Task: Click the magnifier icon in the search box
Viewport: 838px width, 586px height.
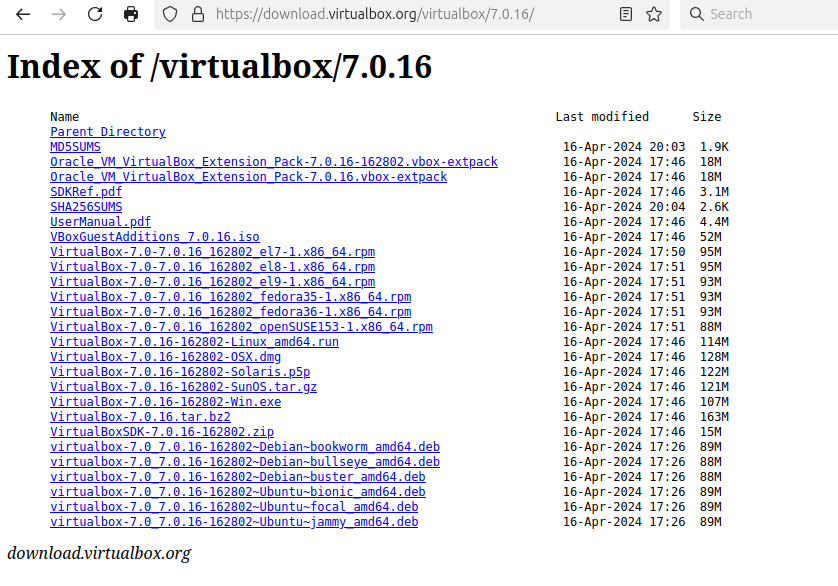Action: [696, 14]
